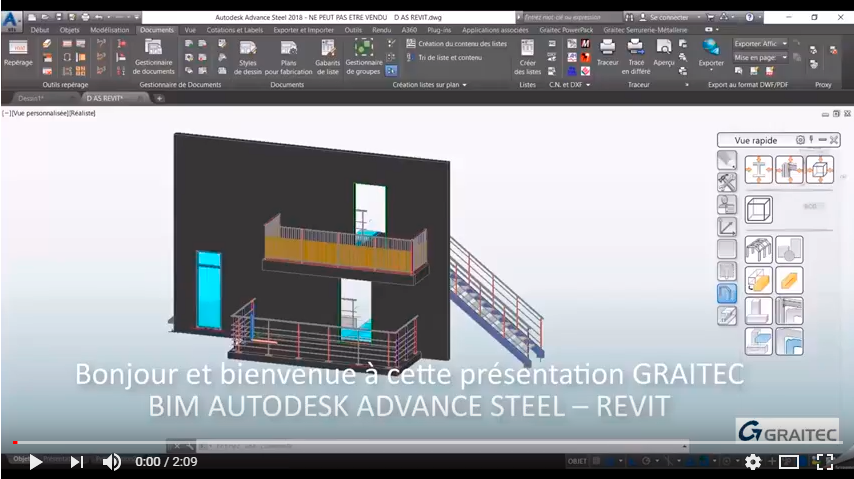Click Vue rapide palette settings gear

(800, 140)
